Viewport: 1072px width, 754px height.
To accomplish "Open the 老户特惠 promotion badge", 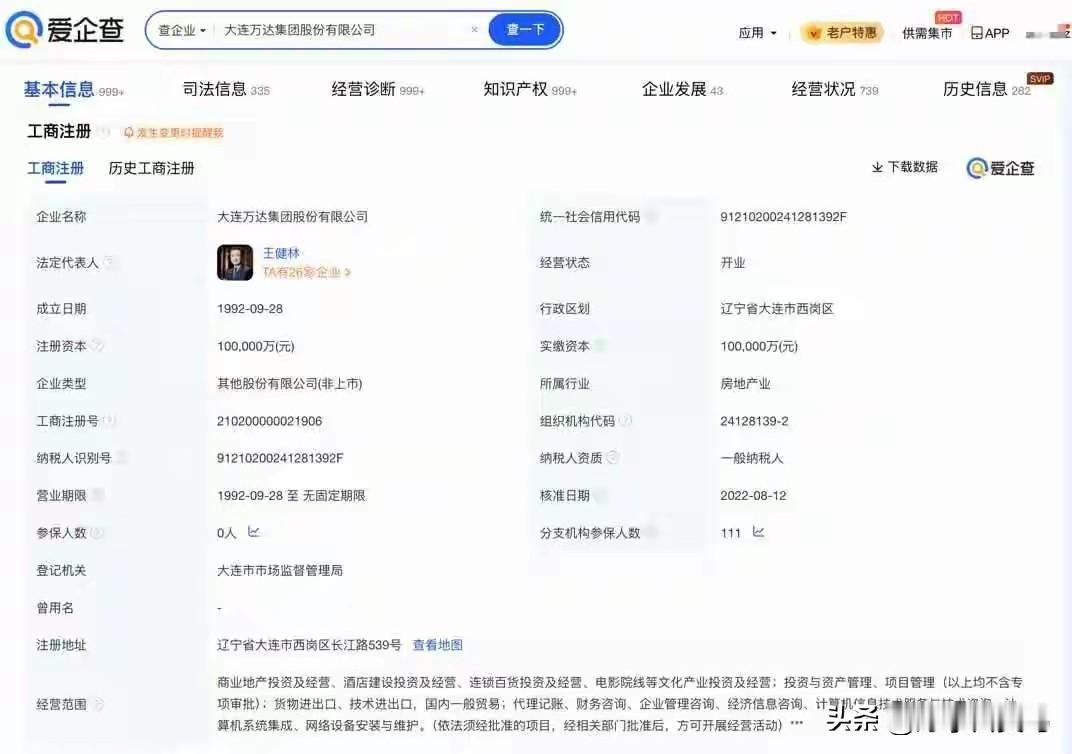I will (x=842, y=32).
